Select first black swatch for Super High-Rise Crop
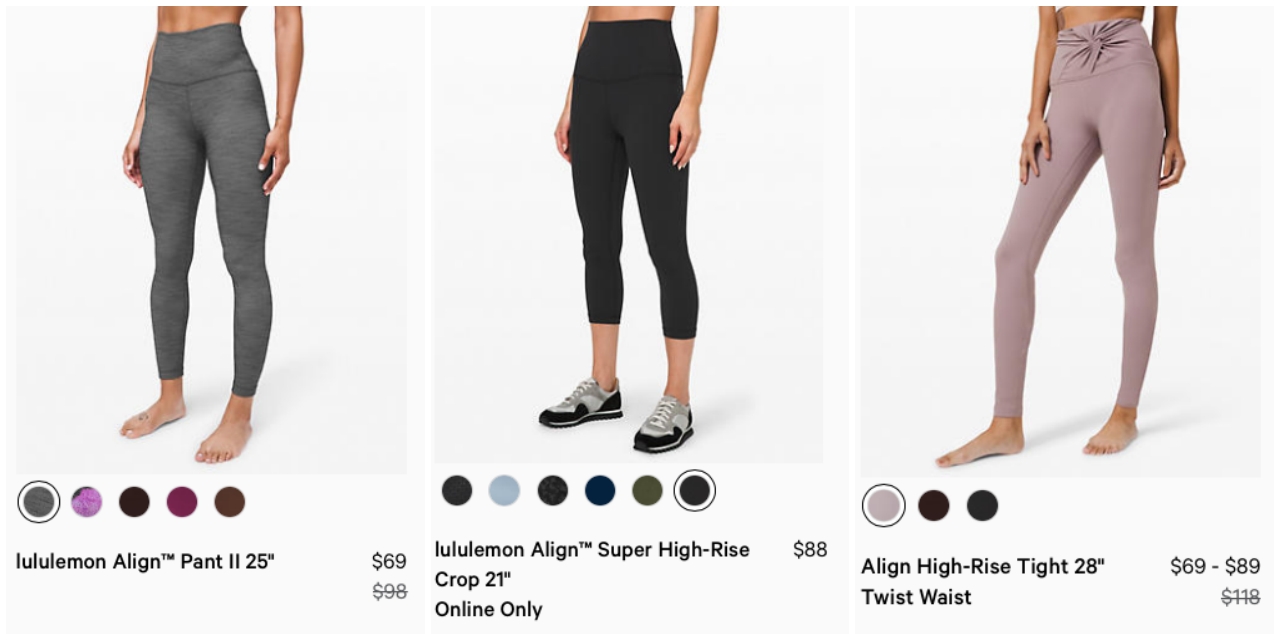Screen dimensions: 1280x640 tap(457, 490)
